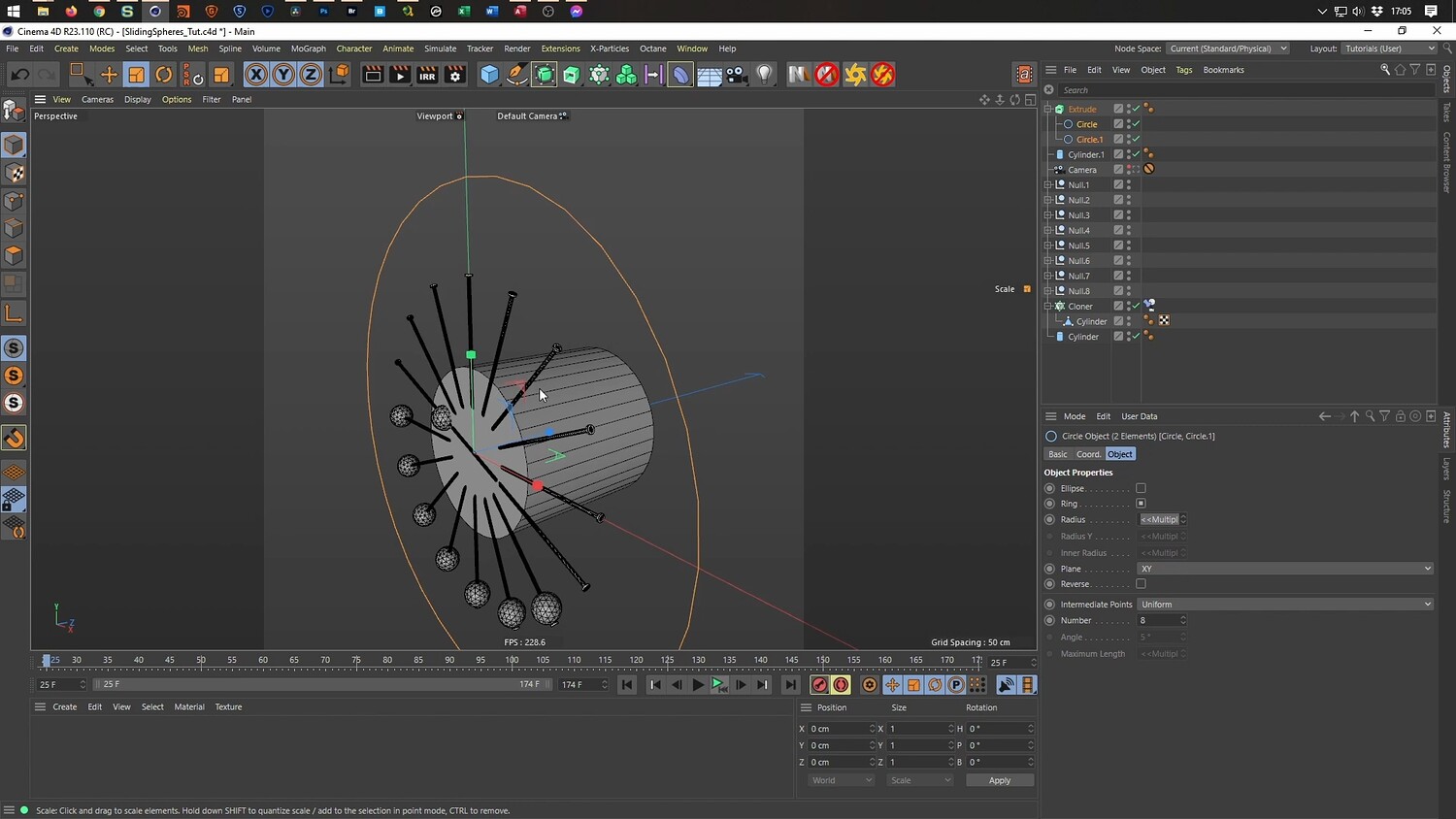Click the Undo arrow icon
1456x819 pixels.
pos(19,75)
